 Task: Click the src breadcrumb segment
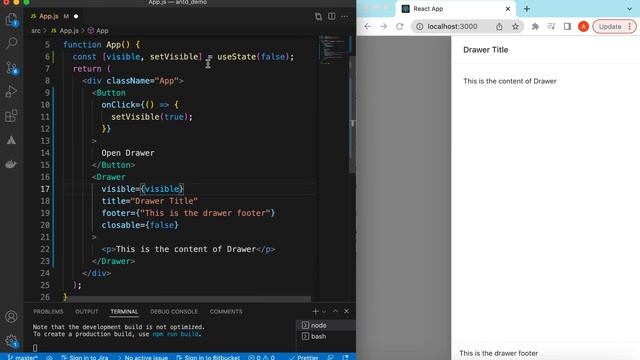click(36, 31)
